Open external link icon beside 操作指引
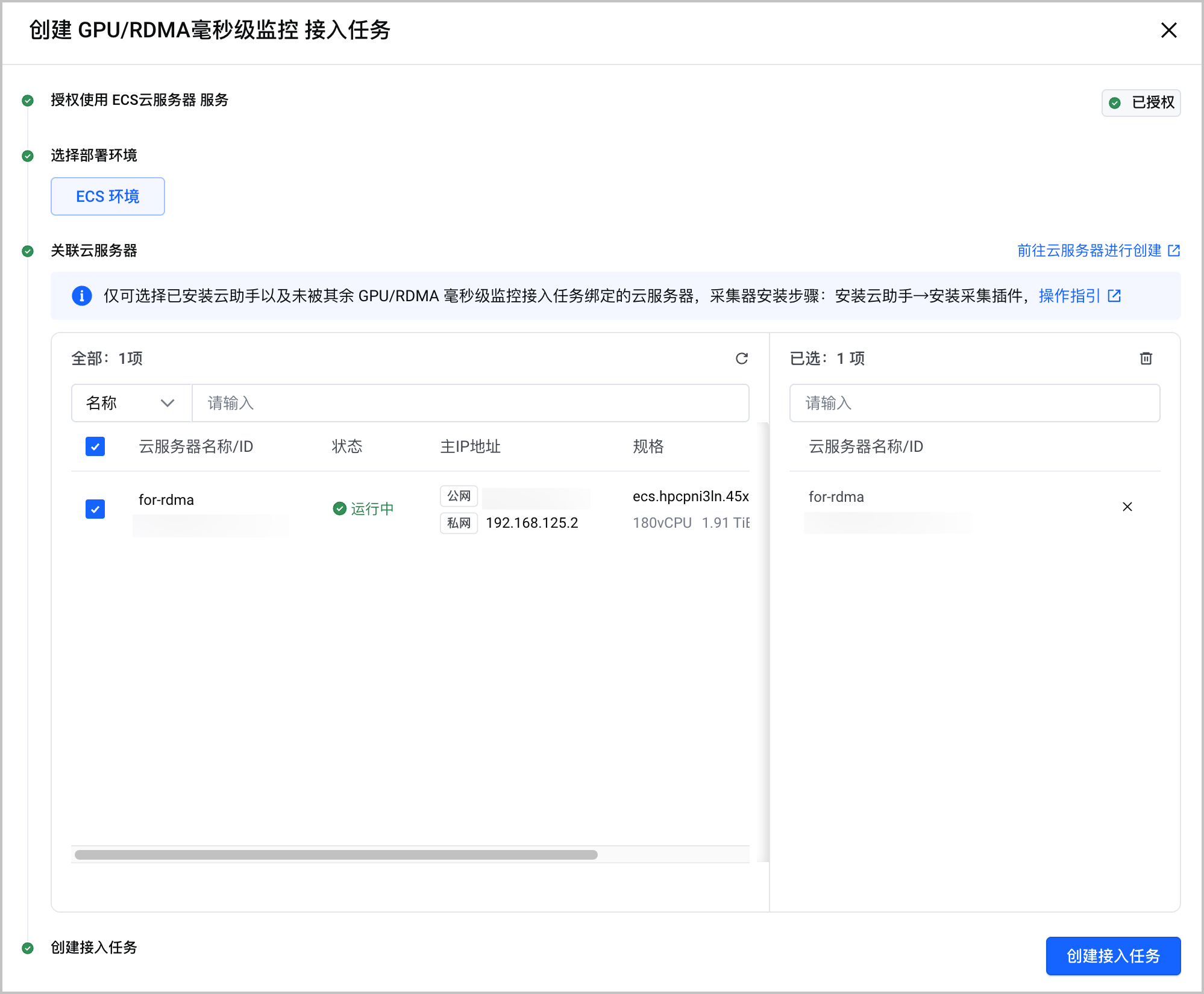 [1114, 296]
